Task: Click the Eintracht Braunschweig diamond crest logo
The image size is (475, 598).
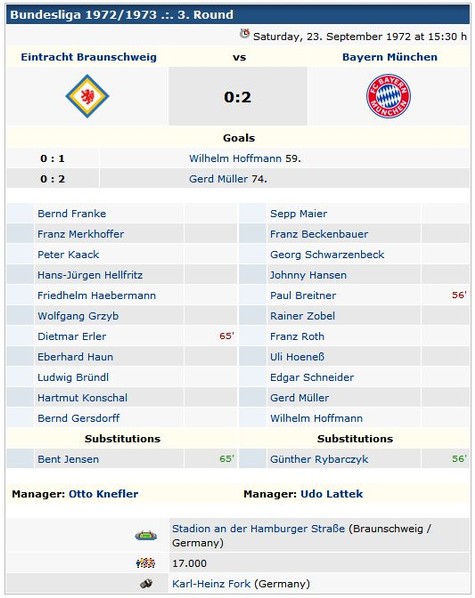Action: pos(87,96)
